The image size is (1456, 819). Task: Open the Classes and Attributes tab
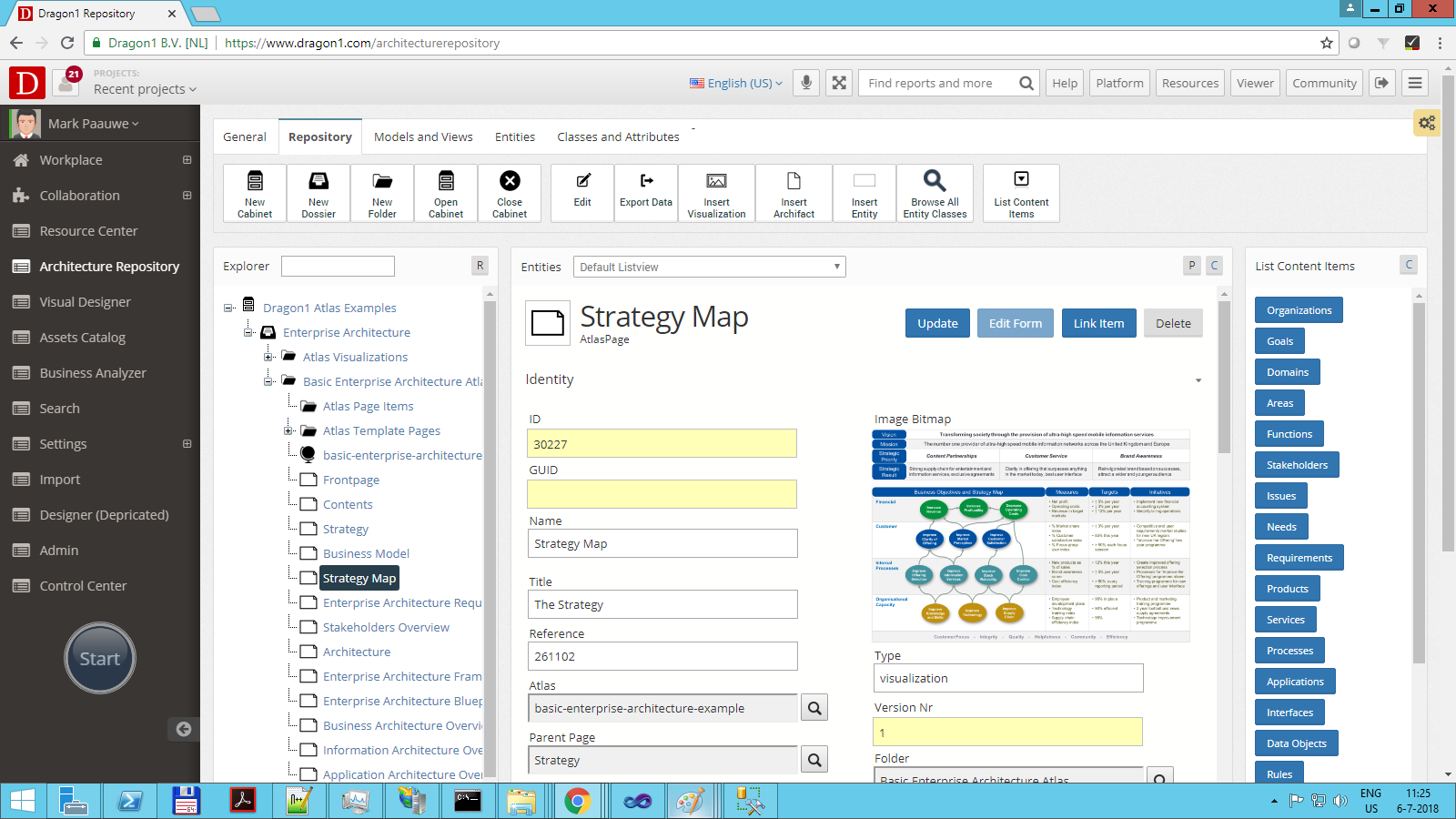[x=618, y=136]
